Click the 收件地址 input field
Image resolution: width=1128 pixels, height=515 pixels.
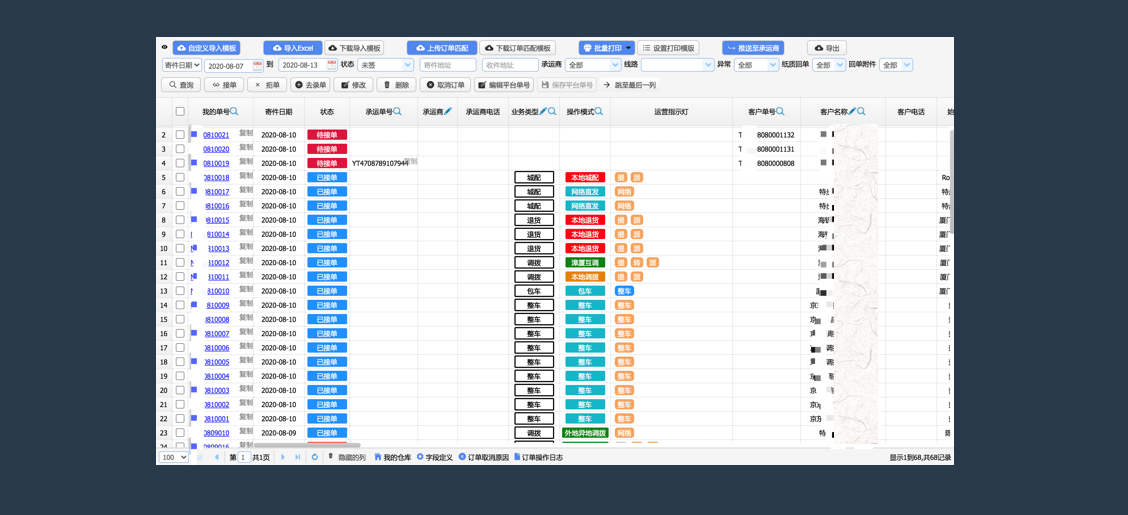pyautogui.click(x=510, y=65)
